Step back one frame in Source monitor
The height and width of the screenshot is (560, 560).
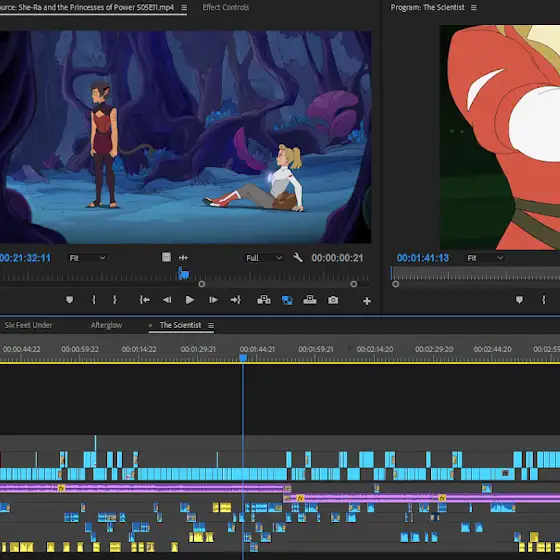167,300
